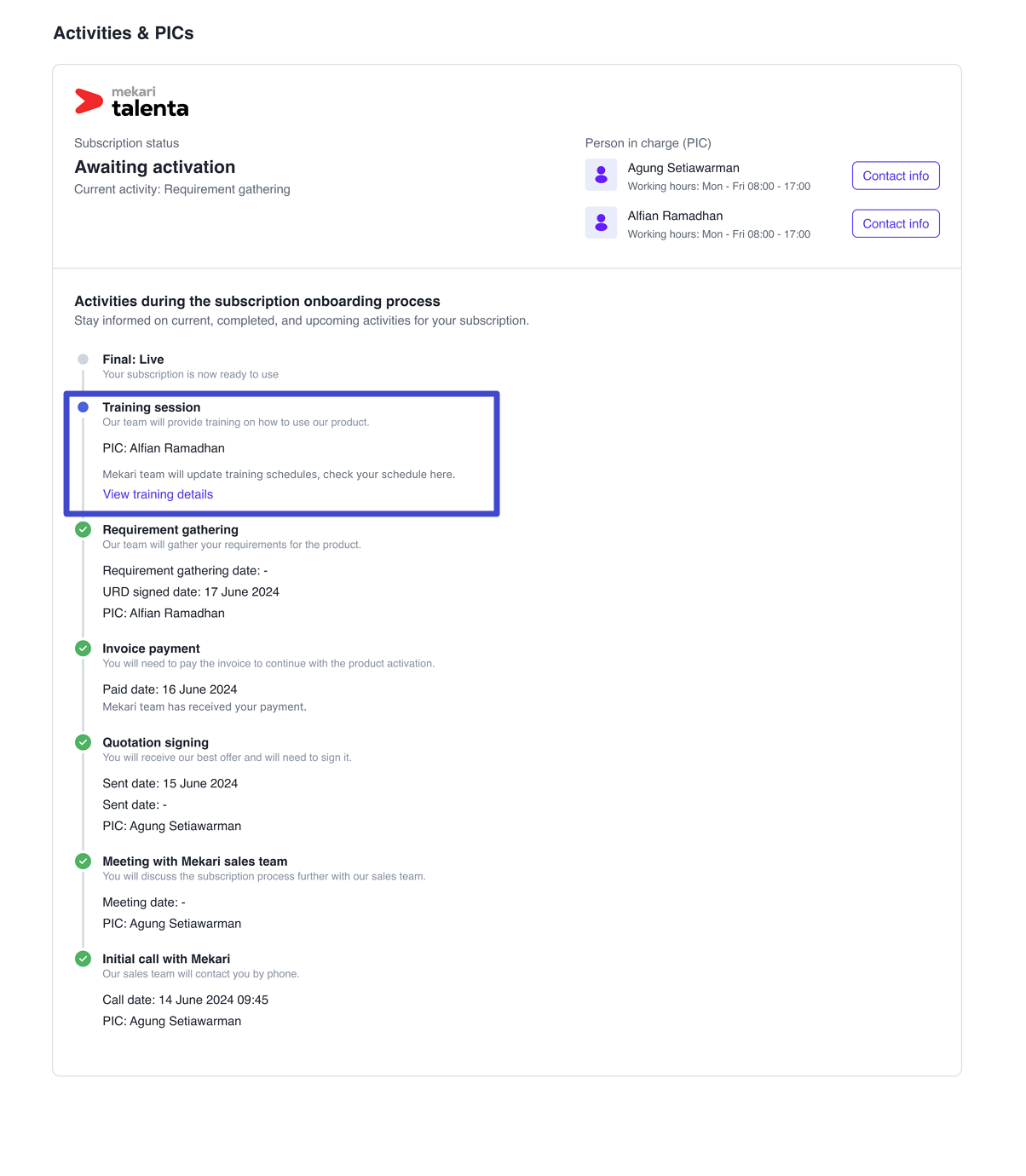This screenshot has width=1026, height=1176.
Task: Click the Requirement gathering step title
Action: [x=170, y=530]
